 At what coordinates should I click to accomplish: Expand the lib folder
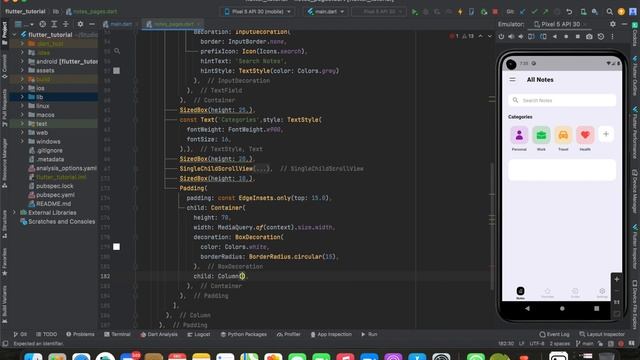coord(22,97)
